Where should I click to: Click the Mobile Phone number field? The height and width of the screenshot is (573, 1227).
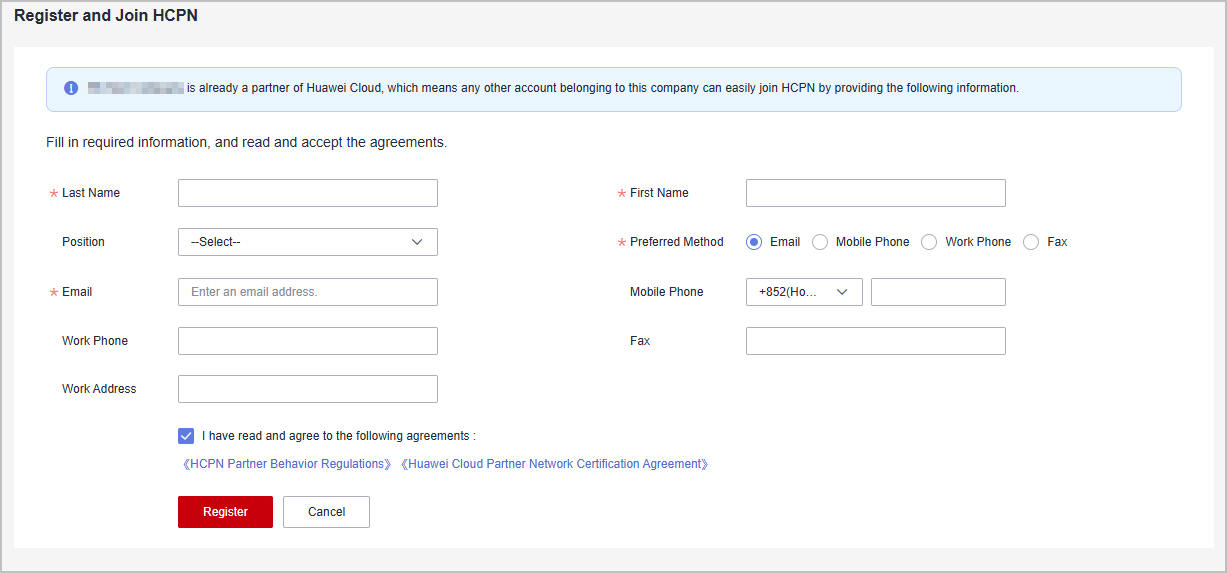pyautogui.click(x=938, y=292)
